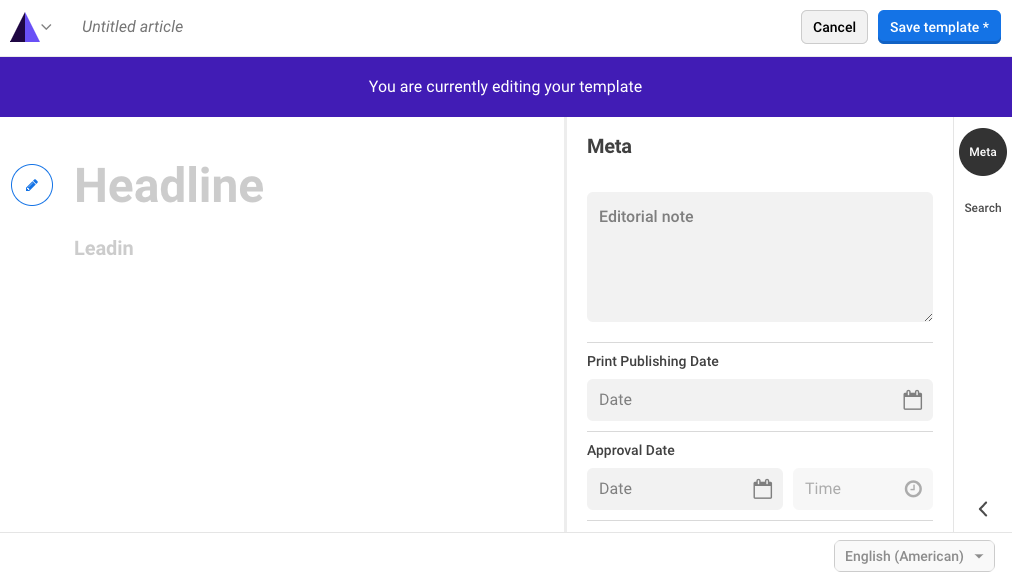Click the clock icon in Time field
The width and height of the screenshot is (1012, 578).
click(912, 489)
